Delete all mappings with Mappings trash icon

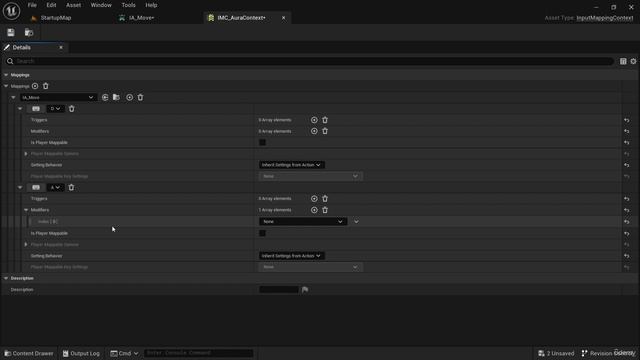(x=46, y=86)
